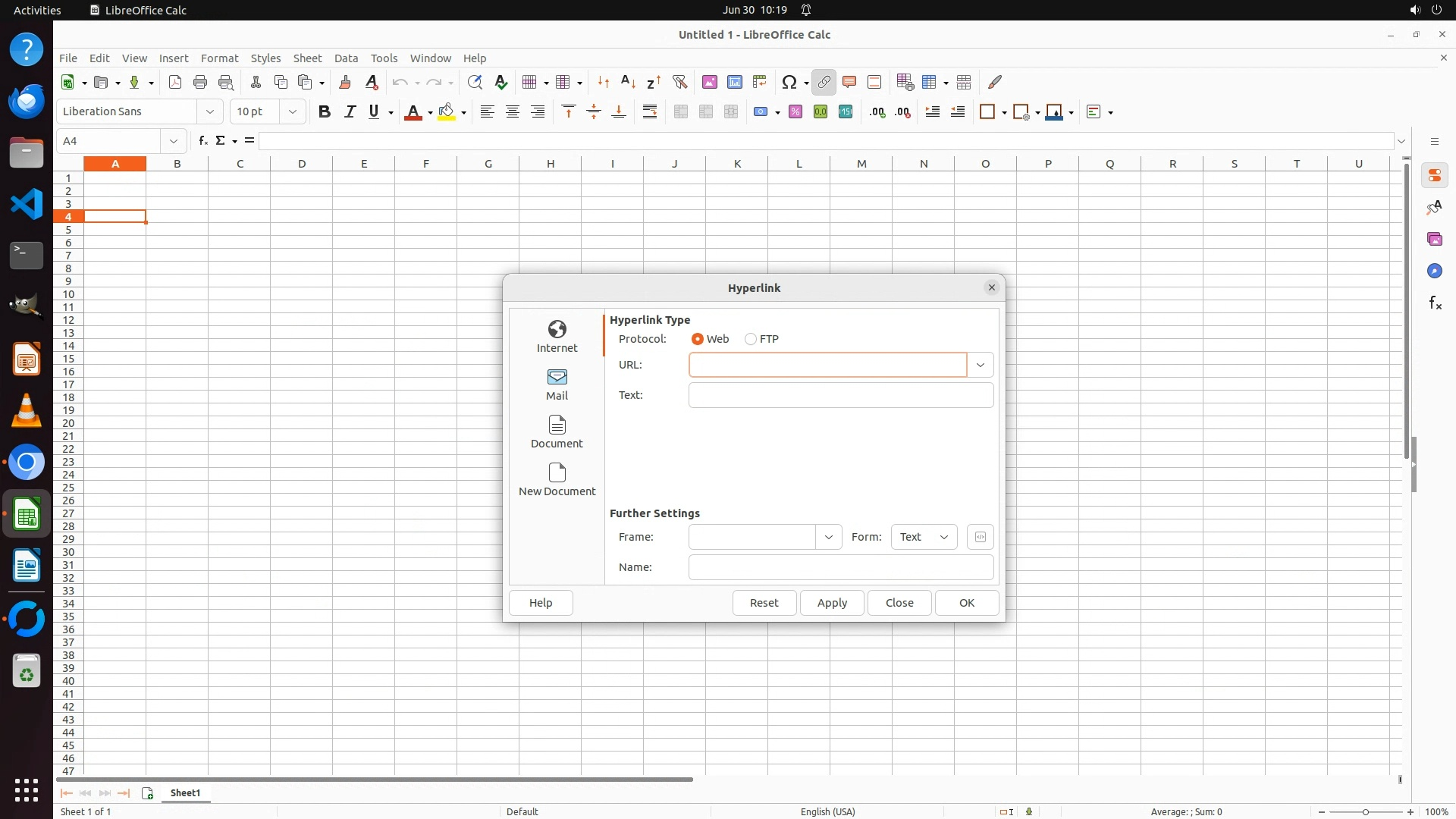Select the FTP protocol radio button
Image resolution: width=1456 pixels, height=819 pixels.
751,339
